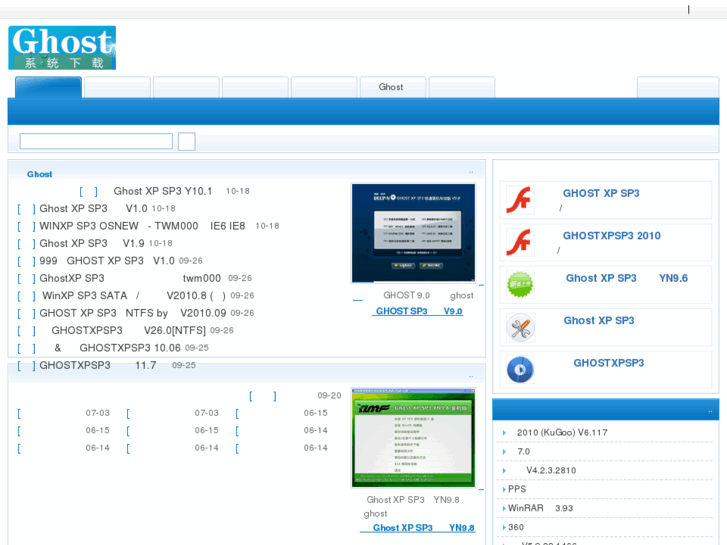Viewport: 727px width, 545px height.
Task: Open the Ghost XP SP3 link beside the tools icon
Action: (x=599, y=321)
